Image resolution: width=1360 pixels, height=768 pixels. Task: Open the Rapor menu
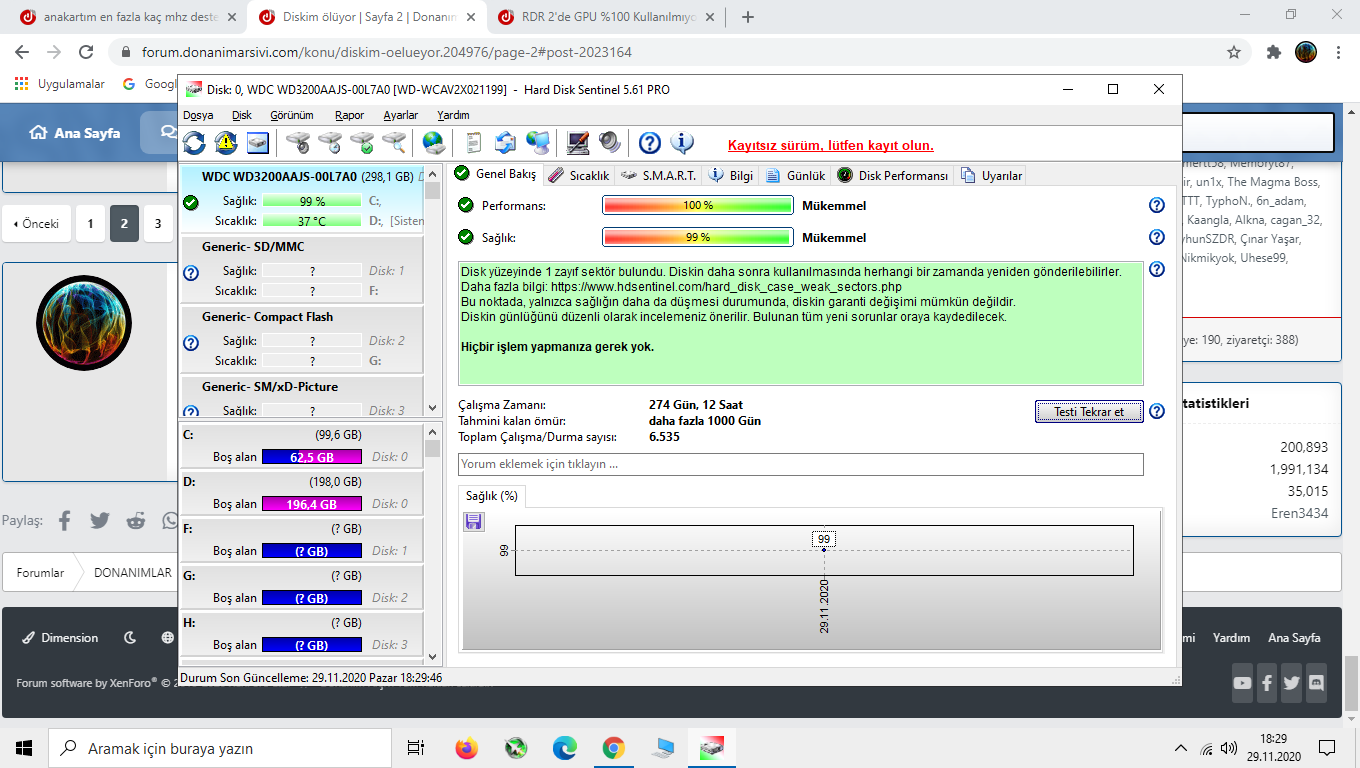coord(349,115)
